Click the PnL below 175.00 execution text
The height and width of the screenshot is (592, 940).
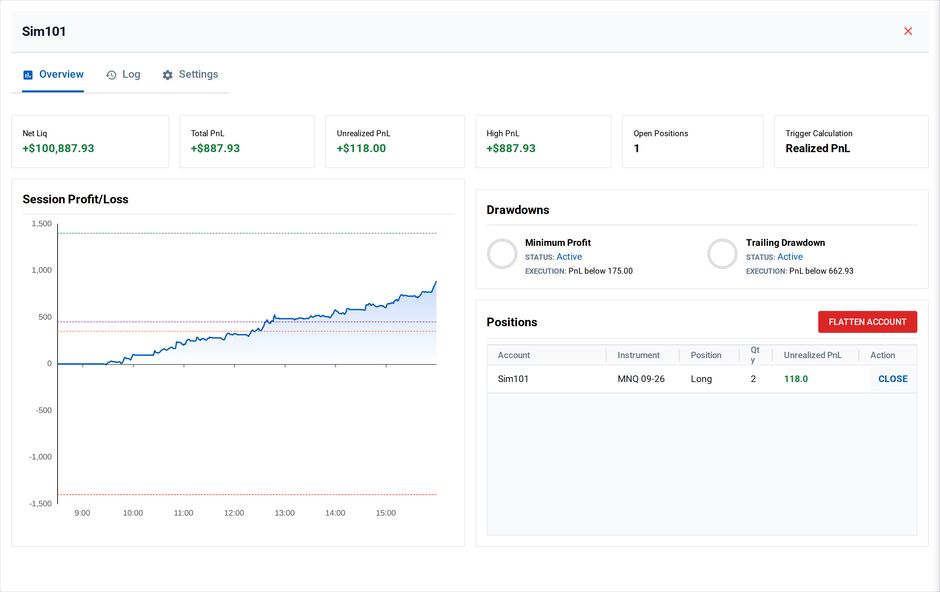tap(600, 271)
